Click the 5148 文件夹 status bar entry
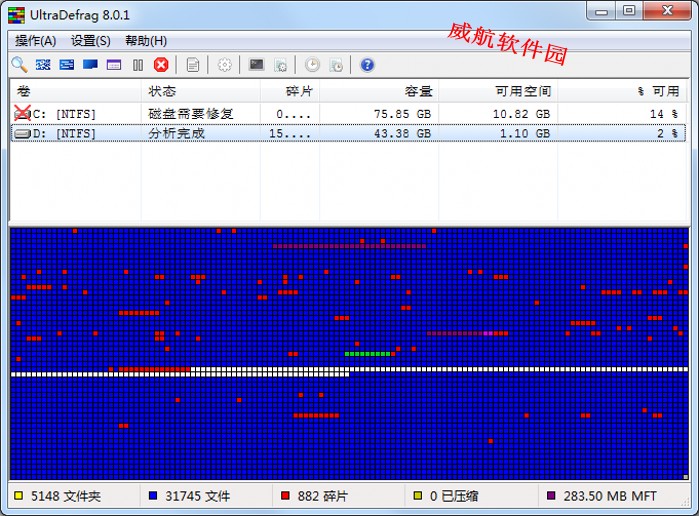The image size is (699, 516). click(66, 496)
